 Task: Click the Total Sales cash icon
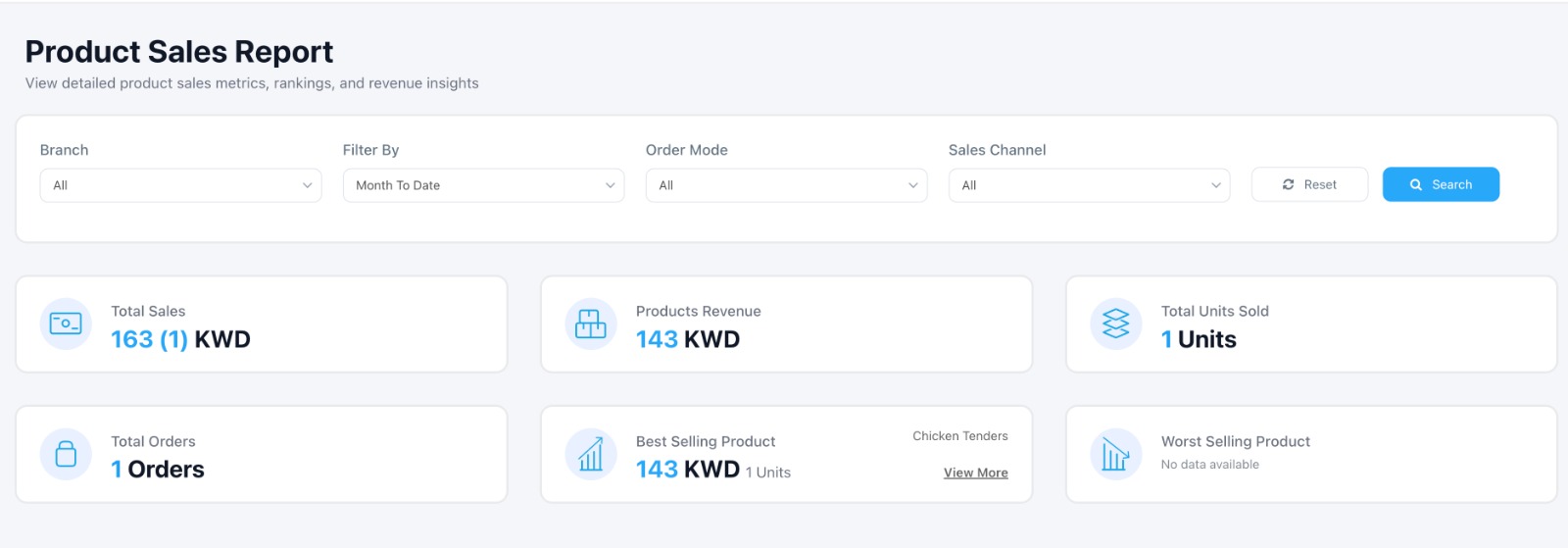point(66,324)
